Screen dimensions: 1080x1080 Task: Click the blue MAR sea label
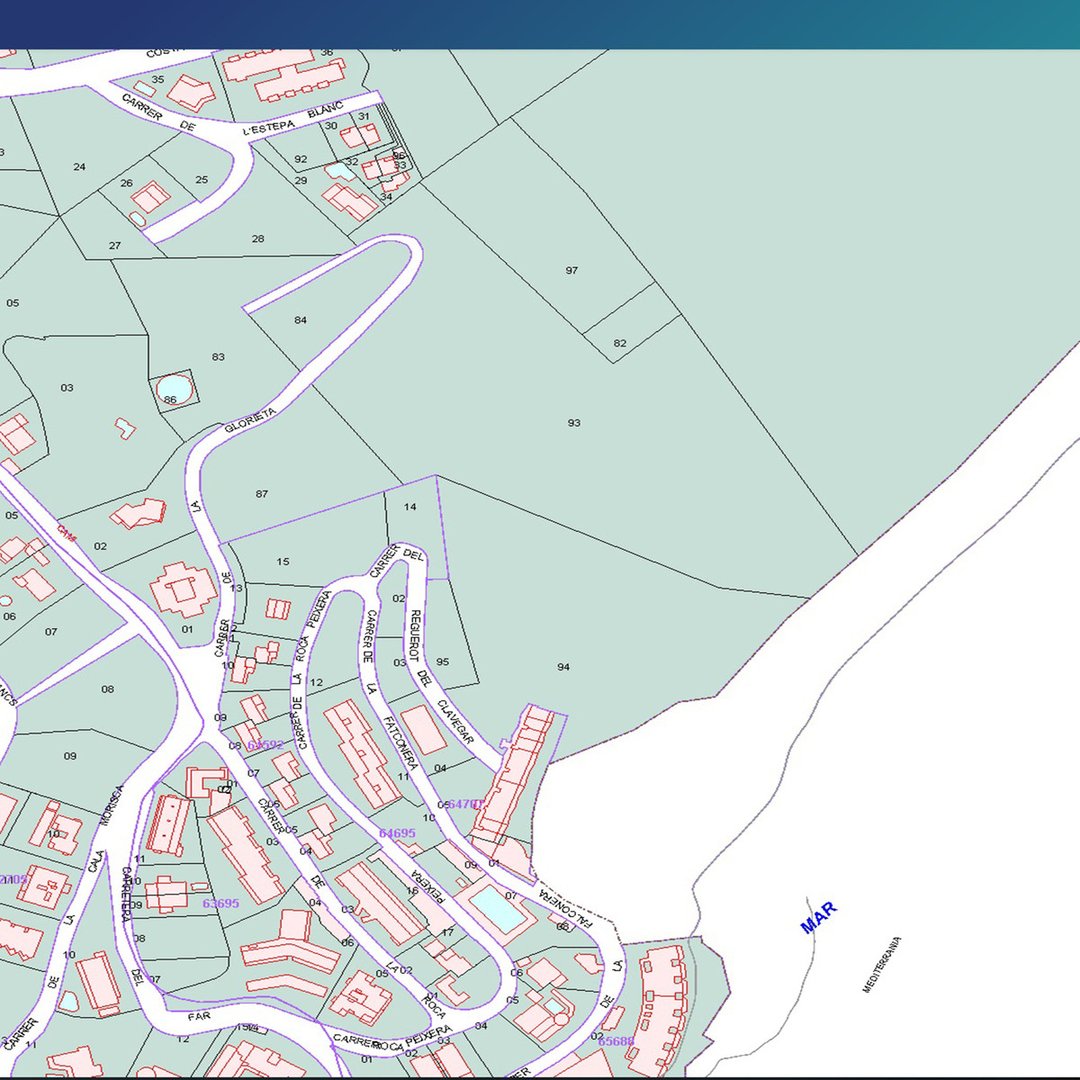pos(818,918)
